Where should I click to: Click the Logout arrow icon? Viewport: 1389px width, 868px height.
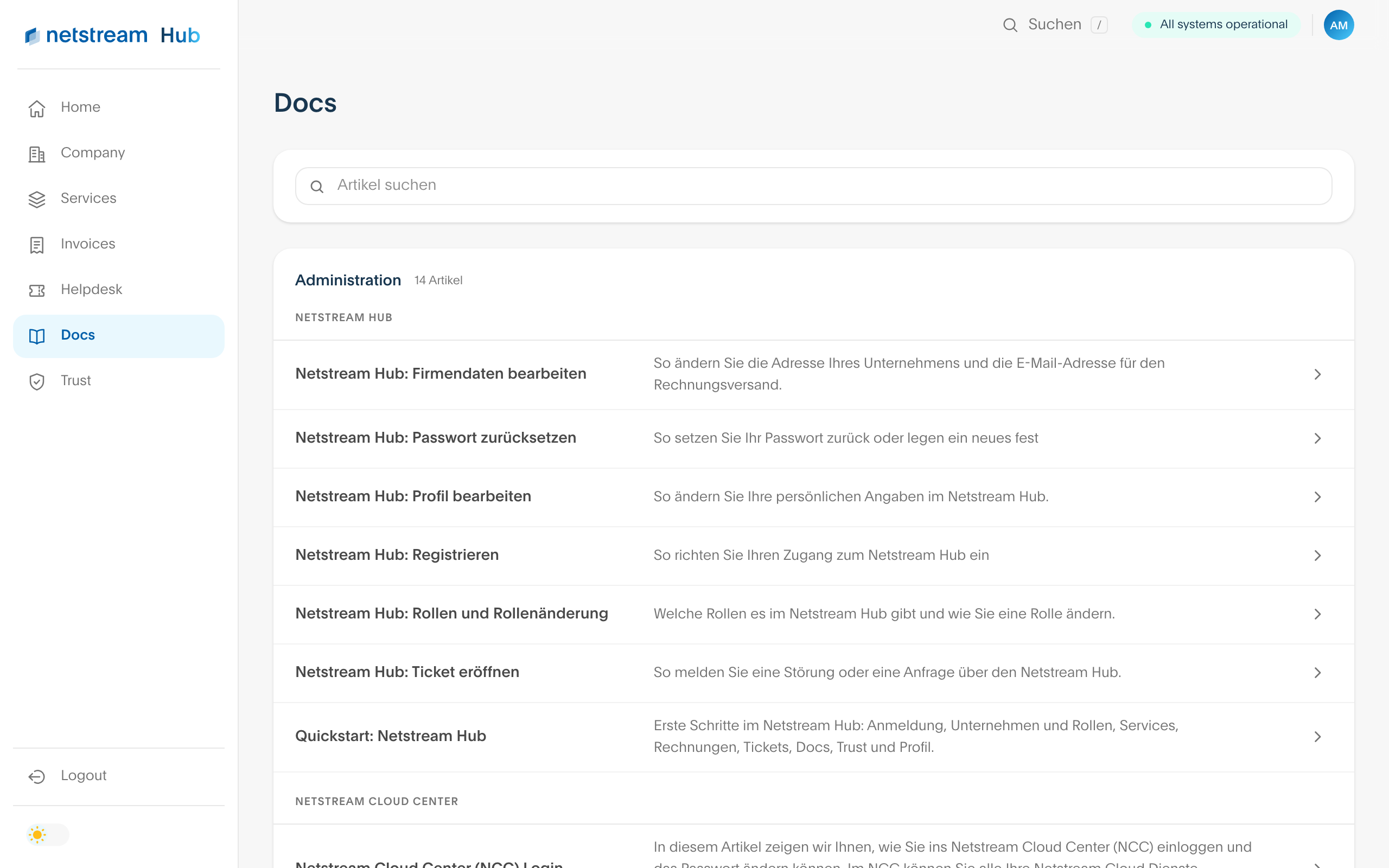(x=37, y=776)
